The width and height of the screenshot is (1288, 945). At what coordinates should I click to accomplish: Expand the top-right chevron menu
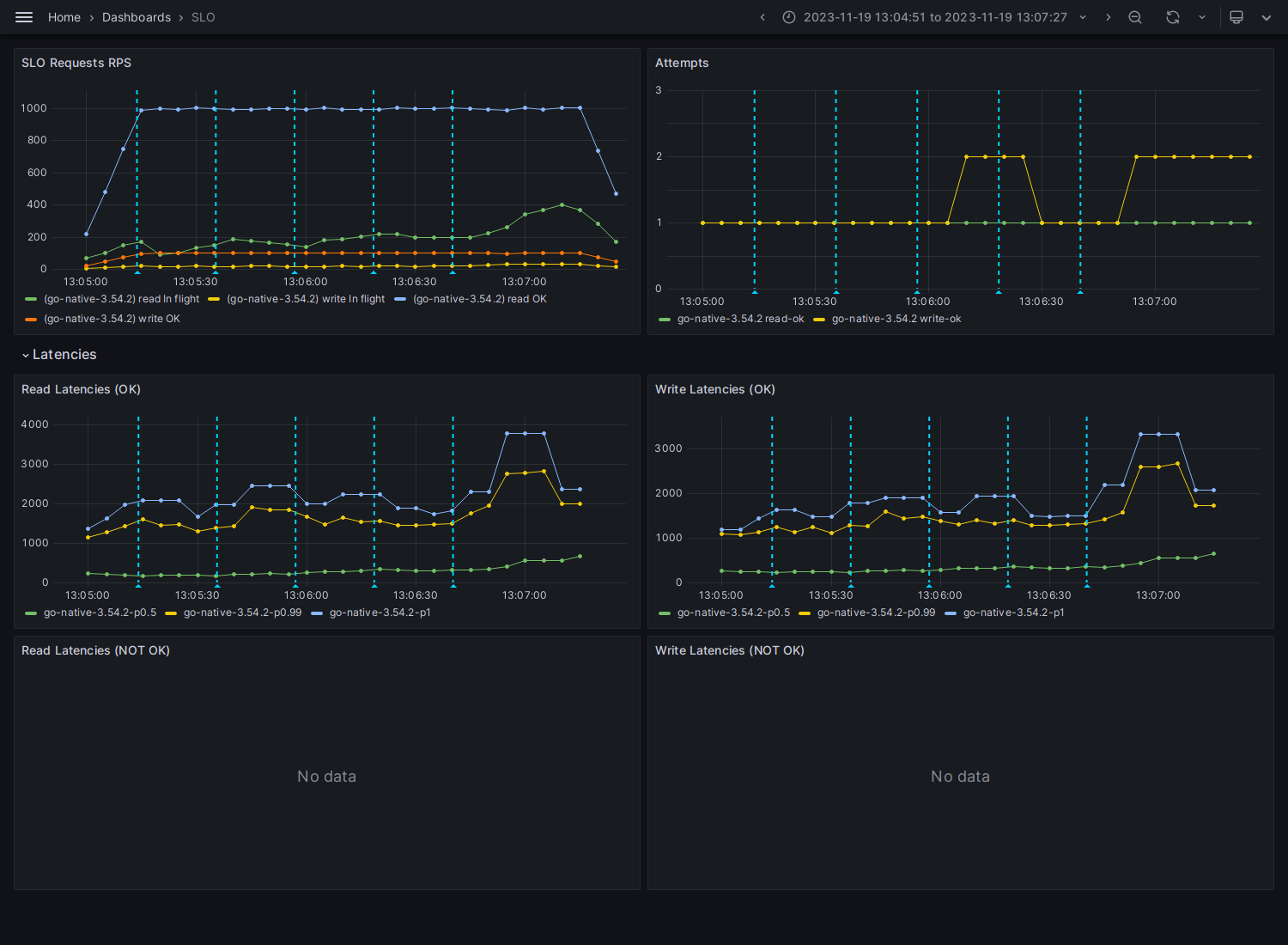tap(1267, 17)
